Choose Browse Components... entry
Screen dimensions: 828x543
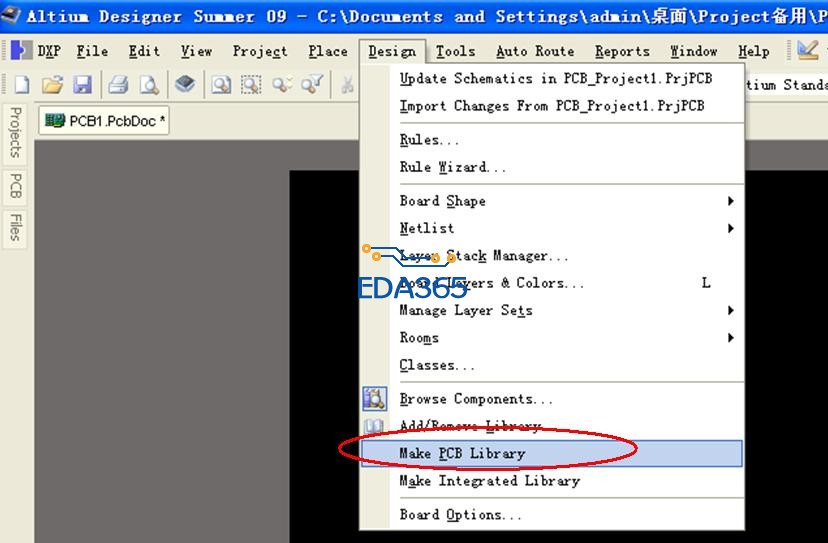coord(552,399)
